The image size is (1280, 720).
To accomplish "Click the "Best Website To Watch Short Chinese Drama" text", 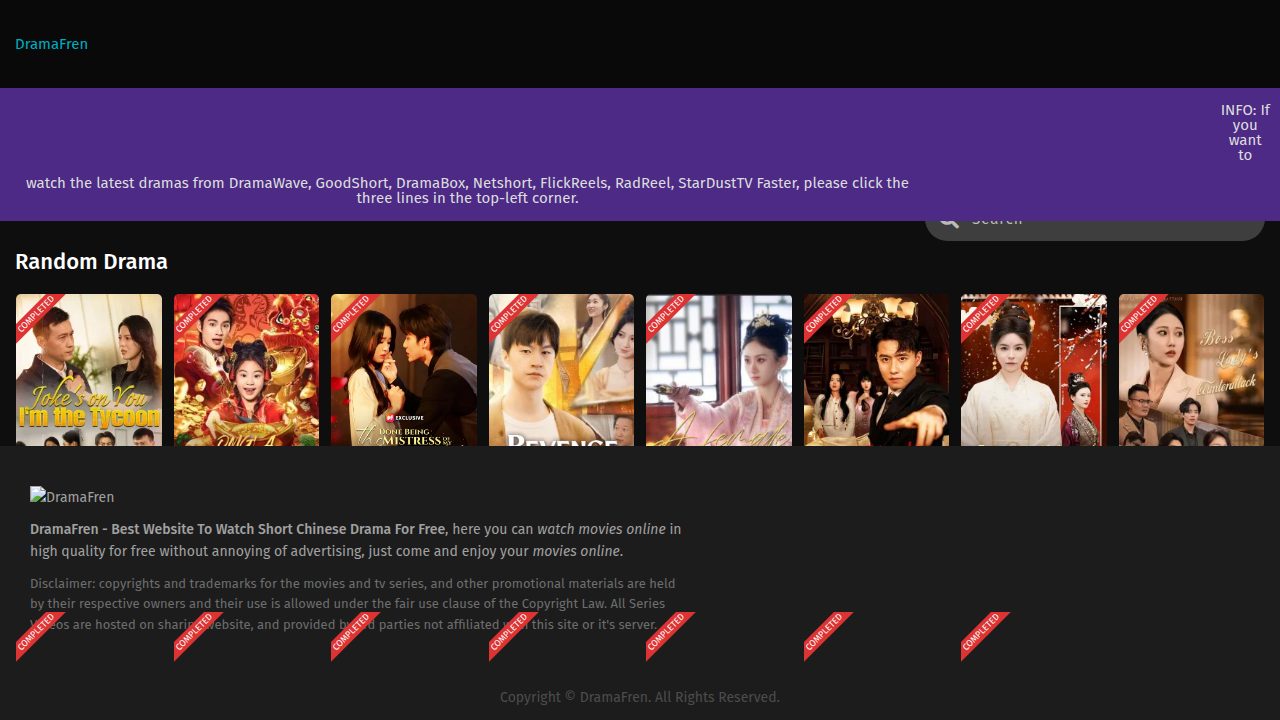I will (237, 529).
